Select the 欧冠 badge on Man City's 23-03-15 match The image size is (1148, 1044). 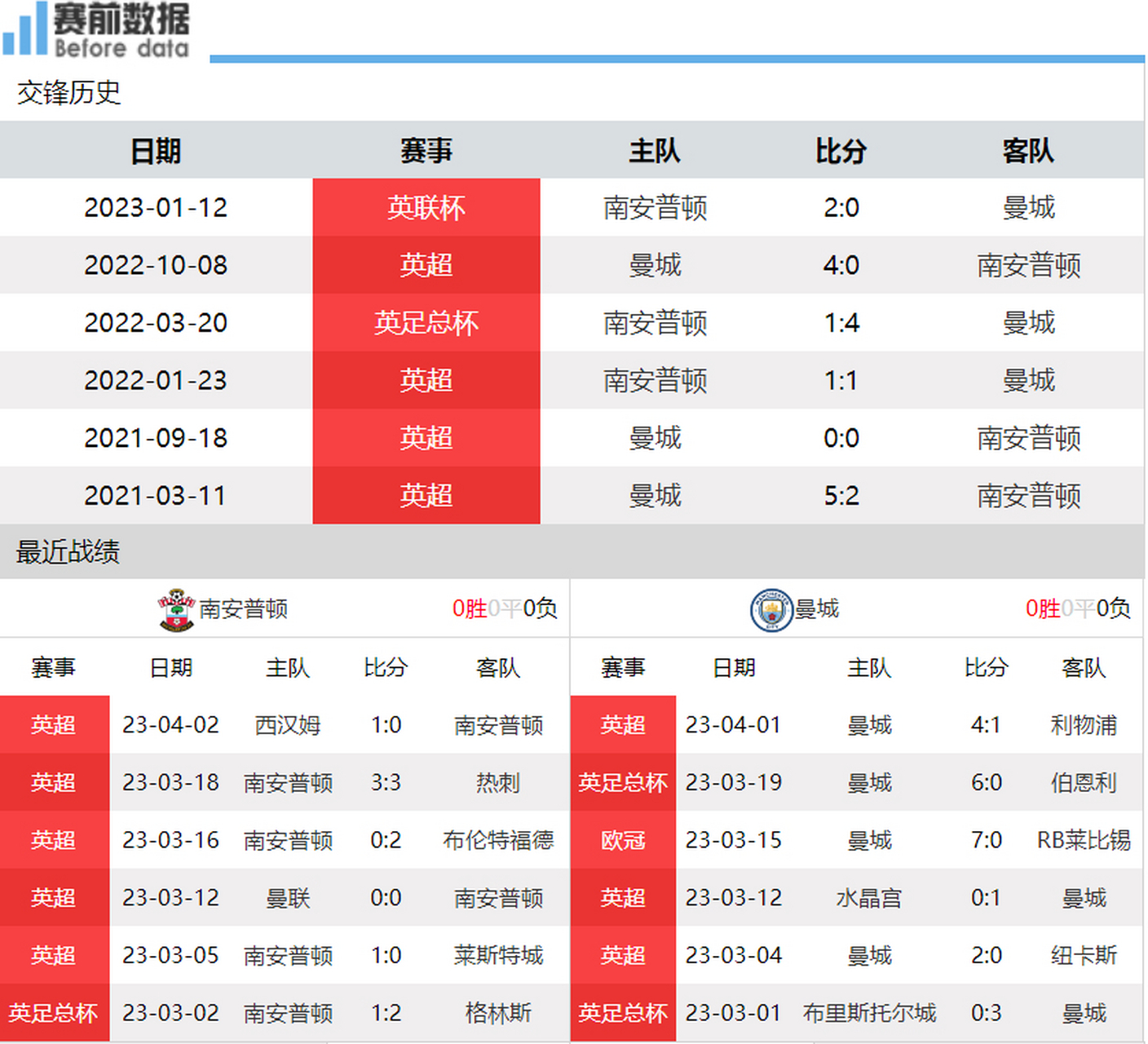pyautogui.click(x=623, y=840)
